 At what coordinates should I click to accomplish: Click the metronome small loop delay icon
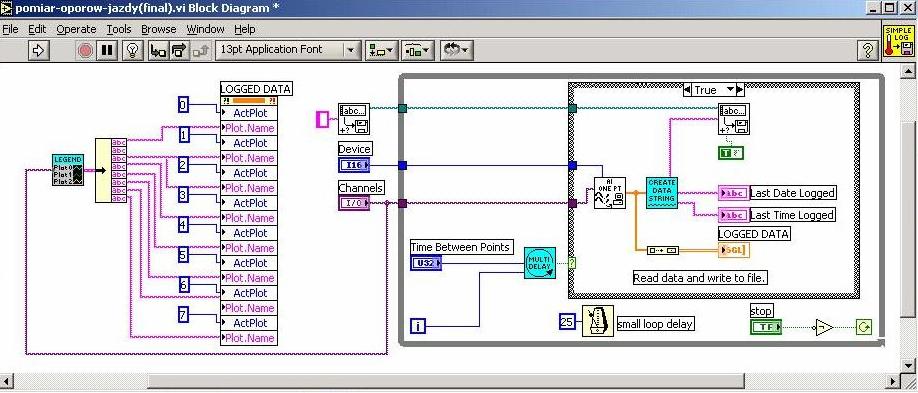[598, 321]
